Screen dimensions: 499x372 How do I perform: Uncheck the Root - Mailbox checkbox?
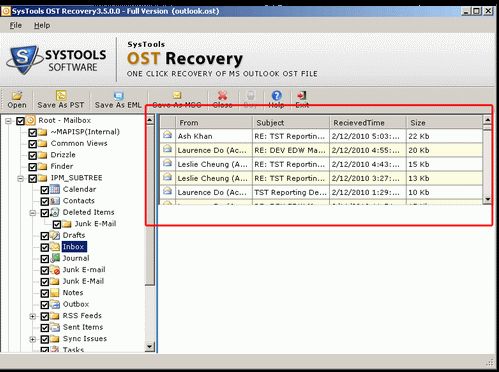tap(20, 121)
